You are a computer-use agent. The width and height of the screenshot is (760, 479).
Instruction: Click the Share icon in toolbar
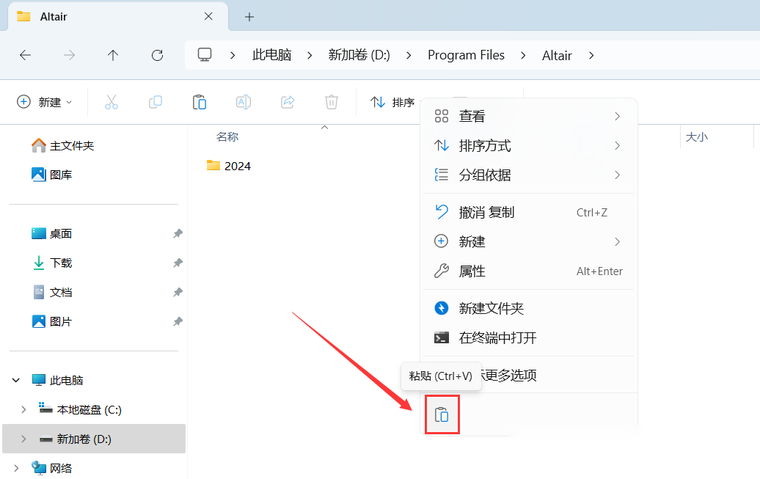(x=287, y=102)
